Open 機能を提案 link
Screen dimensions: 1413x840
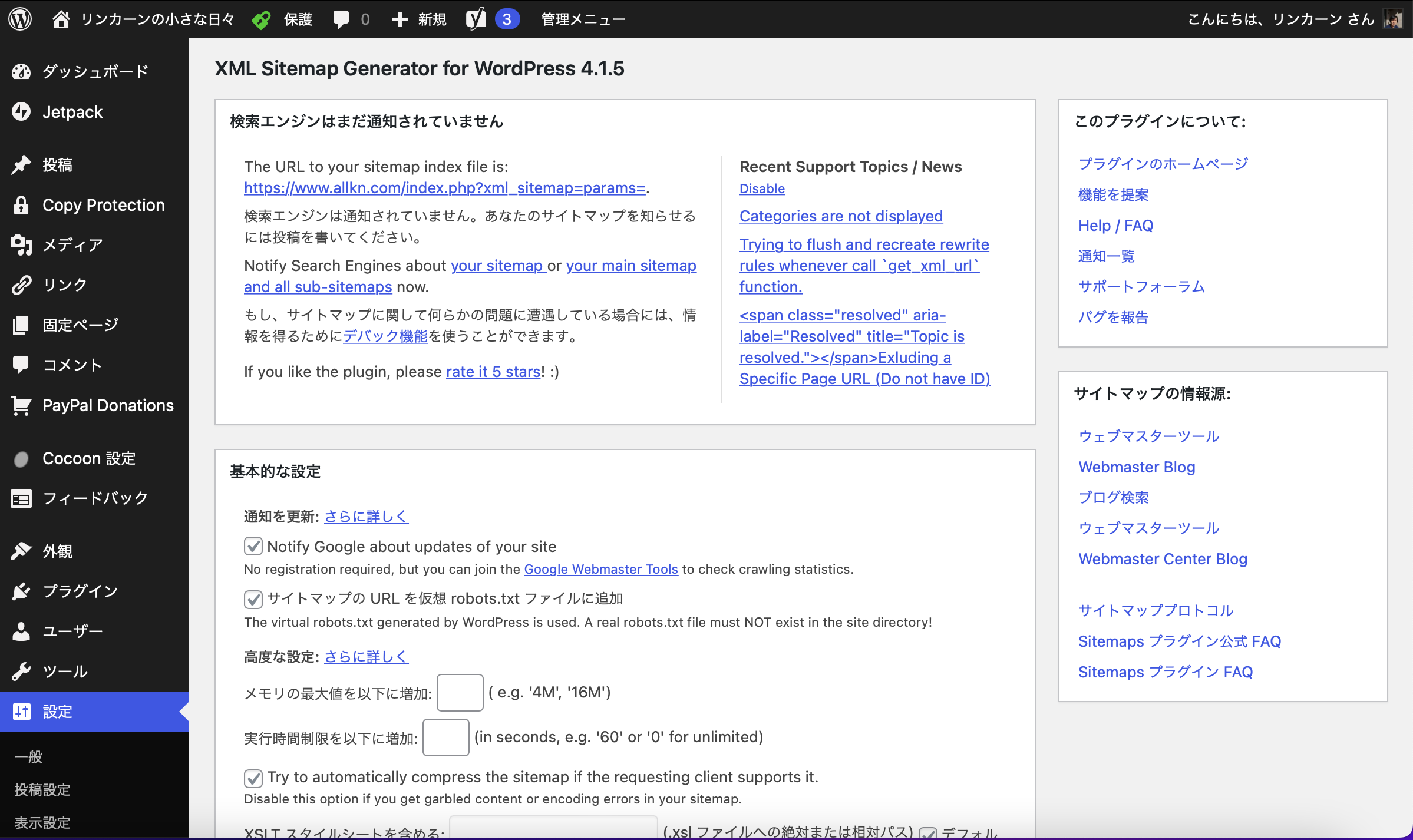[1114, 194]
